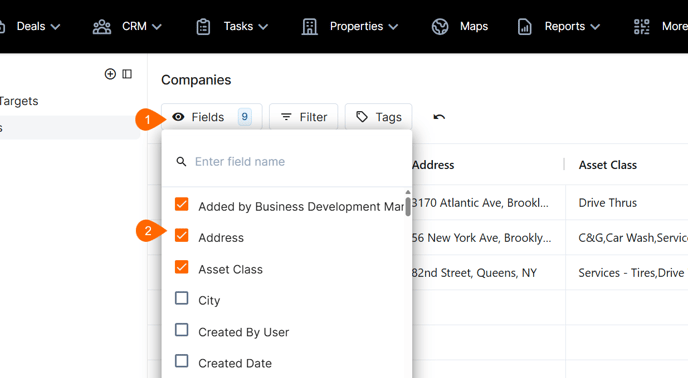Viewport: 688px width, 378px height.
Task: Open Targets in the sidebar
Action: tap(19, 101)
